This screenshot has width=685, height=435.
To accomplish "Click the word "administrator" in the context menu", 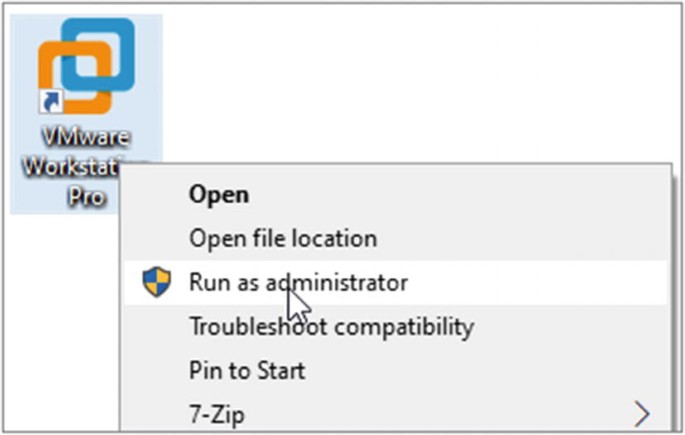I will (x=336, y=282).
